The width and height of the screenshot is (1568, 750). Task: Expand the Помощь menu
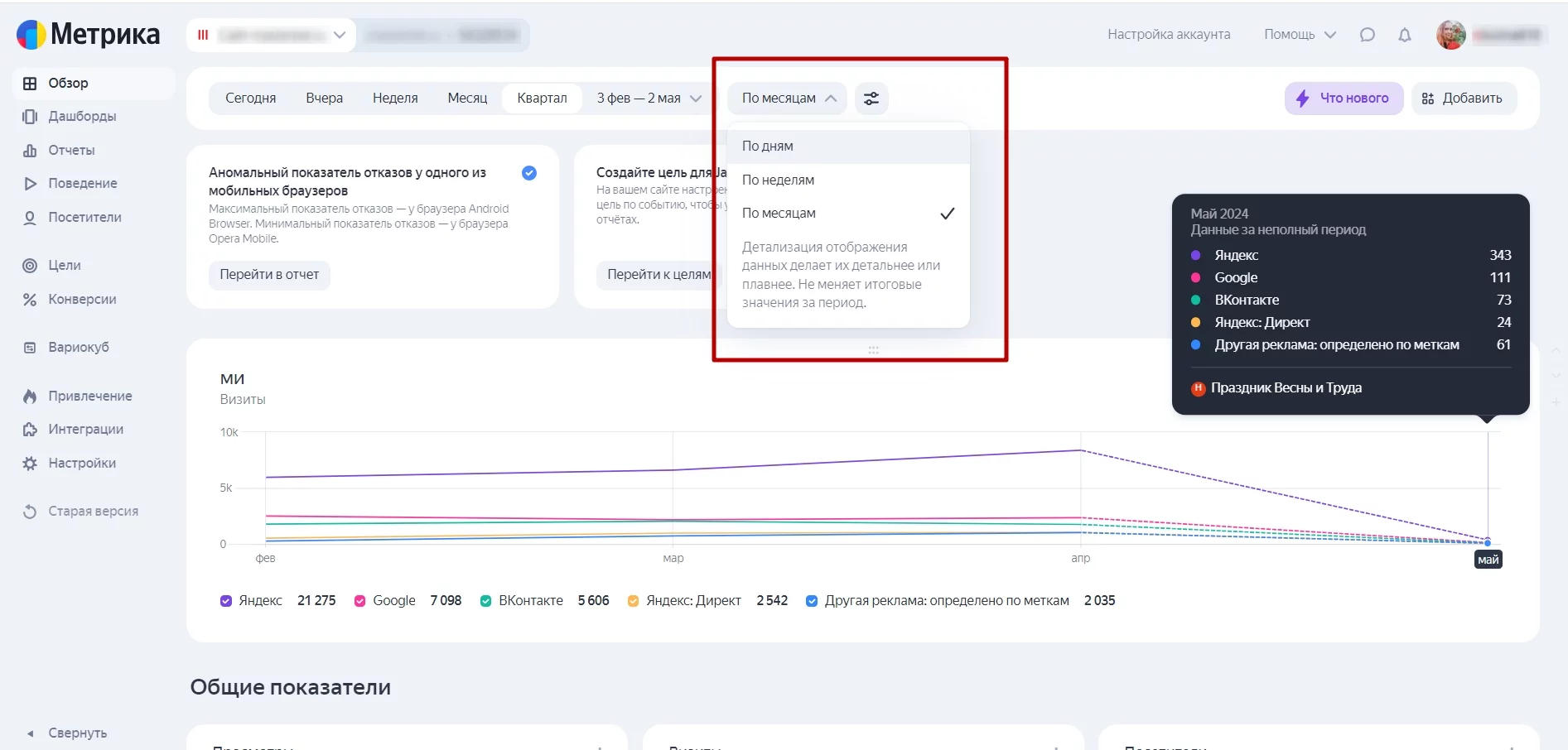coord(1300,34)
